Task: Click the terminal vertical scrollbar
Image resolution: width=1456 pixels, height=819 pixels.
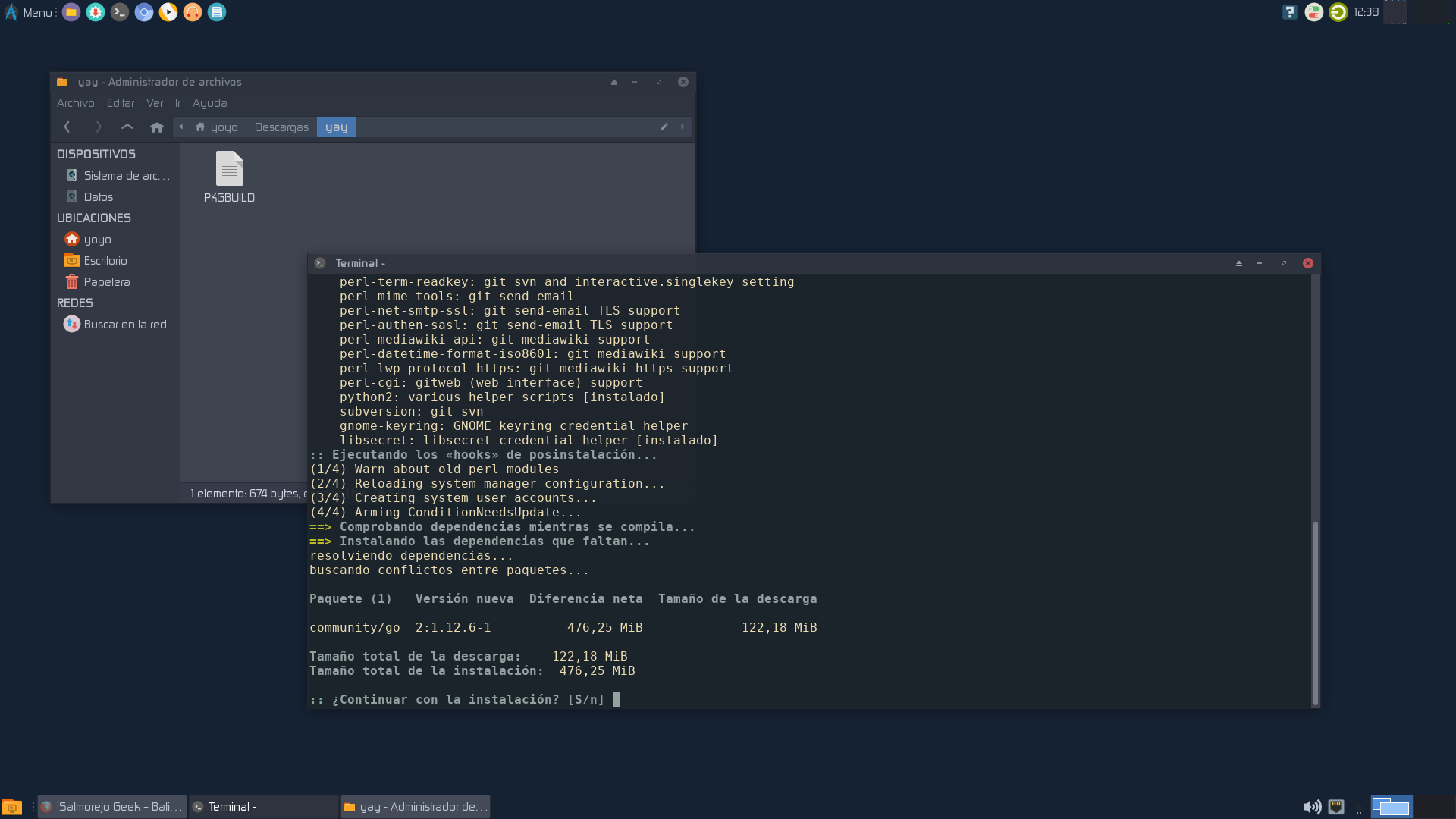Action: click(1315, 613)
